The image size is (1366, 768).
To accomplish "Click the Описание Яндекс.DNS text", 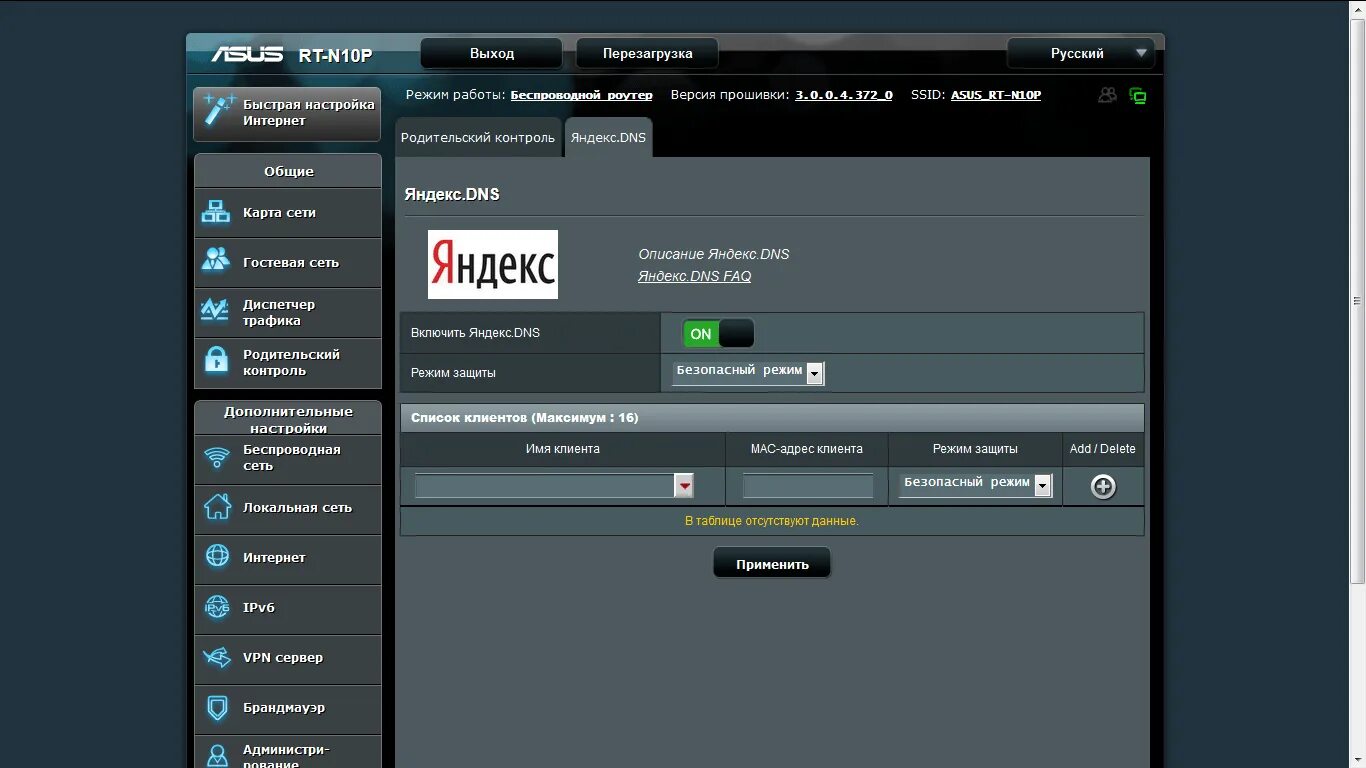I will [x=714, y=254].
